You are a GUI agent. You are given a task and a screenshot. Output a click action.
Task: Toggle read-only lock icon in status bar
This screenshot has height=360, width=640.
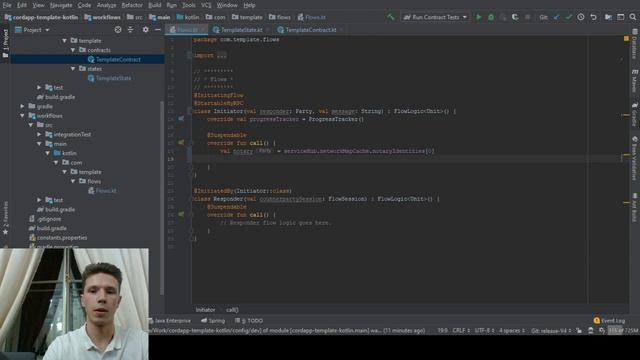(x=579, y=331)
